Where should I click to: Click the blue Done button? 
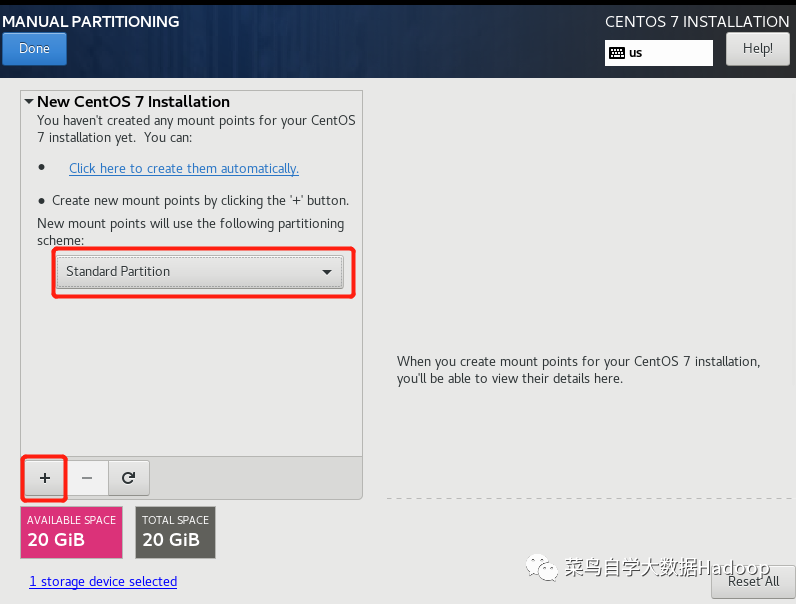34,49
